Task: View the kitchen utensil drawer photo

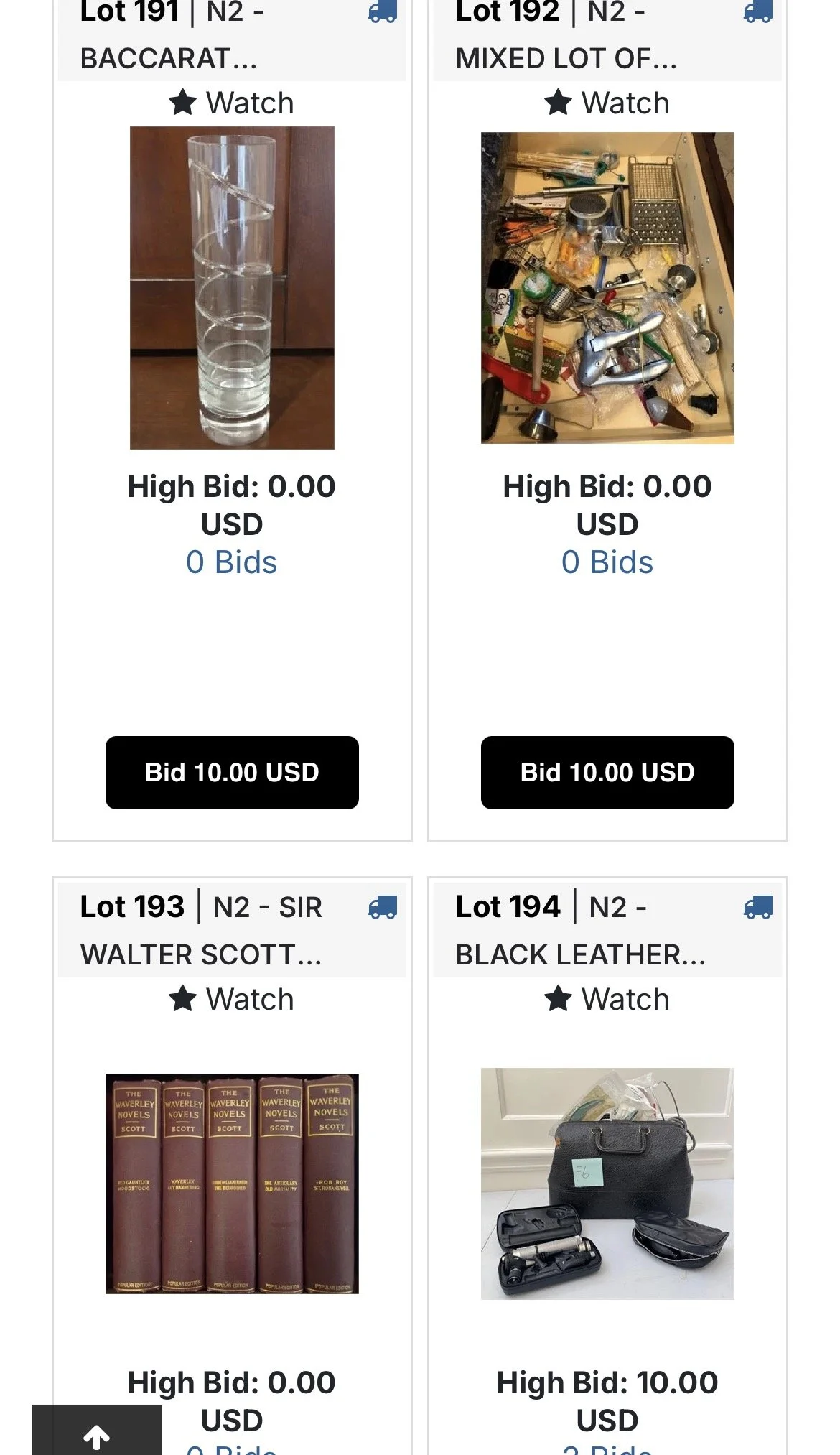Action: pyautogui.click(x=607, y=288)
